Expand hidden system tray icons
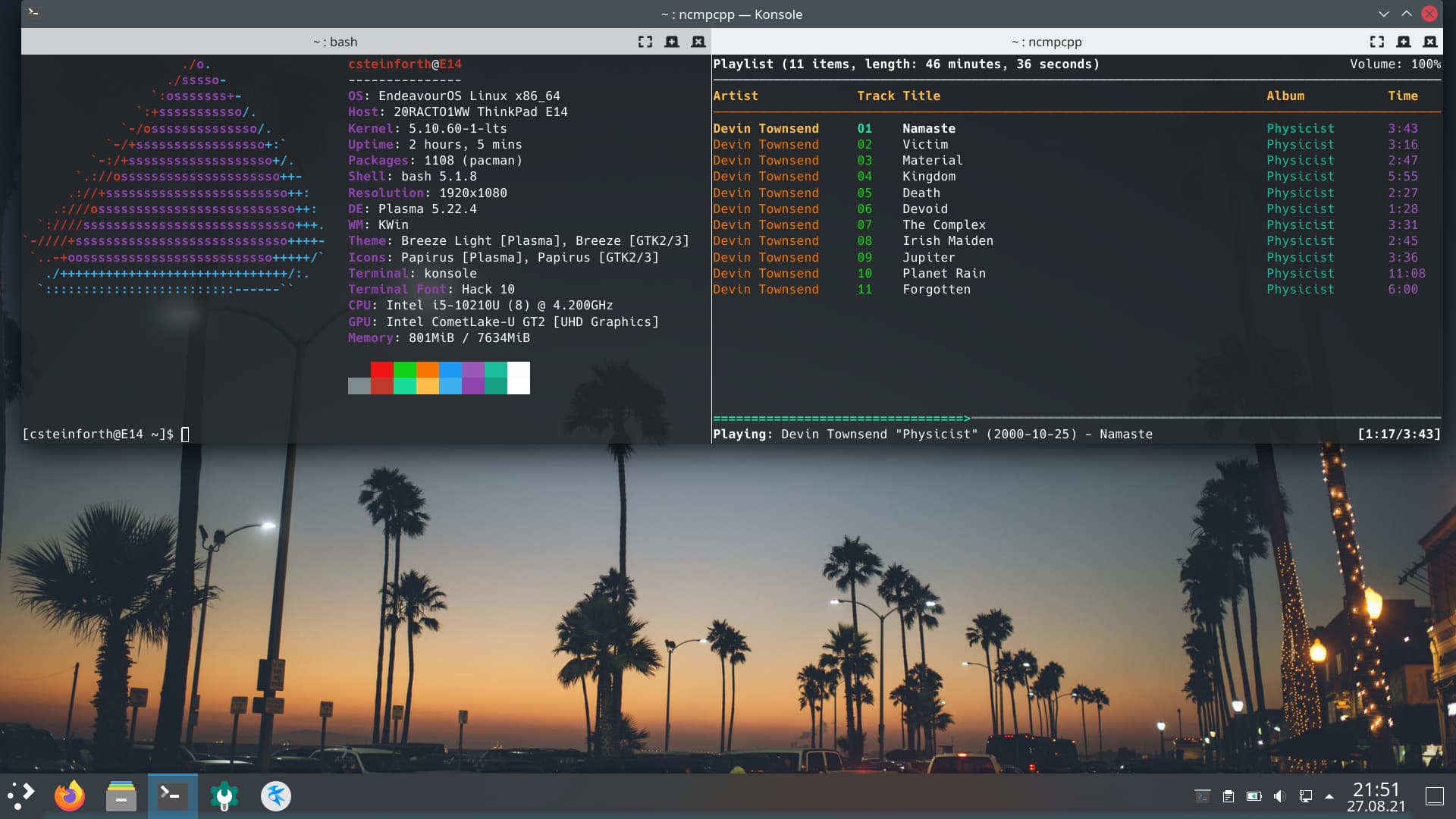This screenshot has height=819, width=1456. coord(1329,796)
